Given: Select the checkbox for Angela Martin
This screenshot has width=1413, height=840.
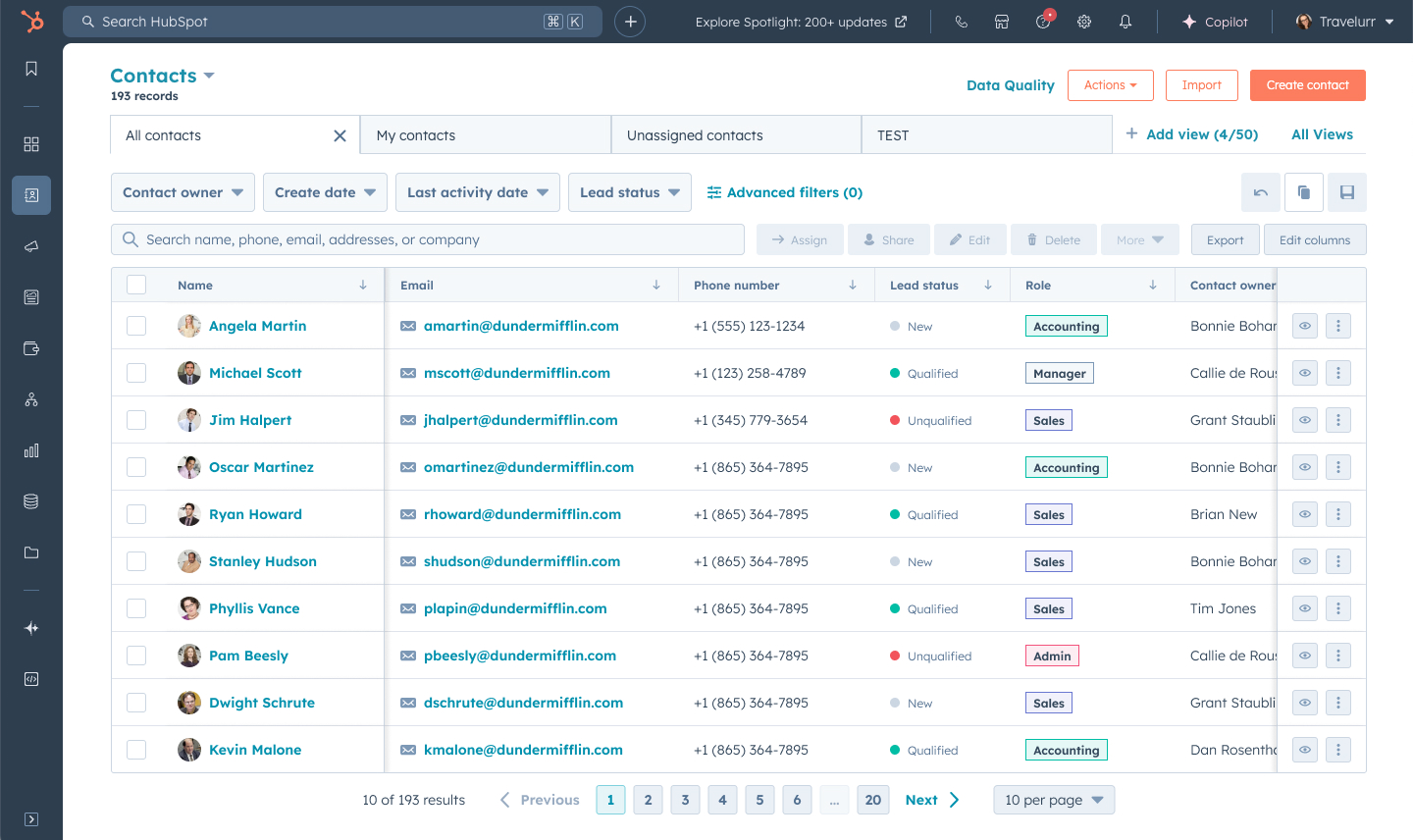Looking at the screenshot, I should tap(136, 326).
